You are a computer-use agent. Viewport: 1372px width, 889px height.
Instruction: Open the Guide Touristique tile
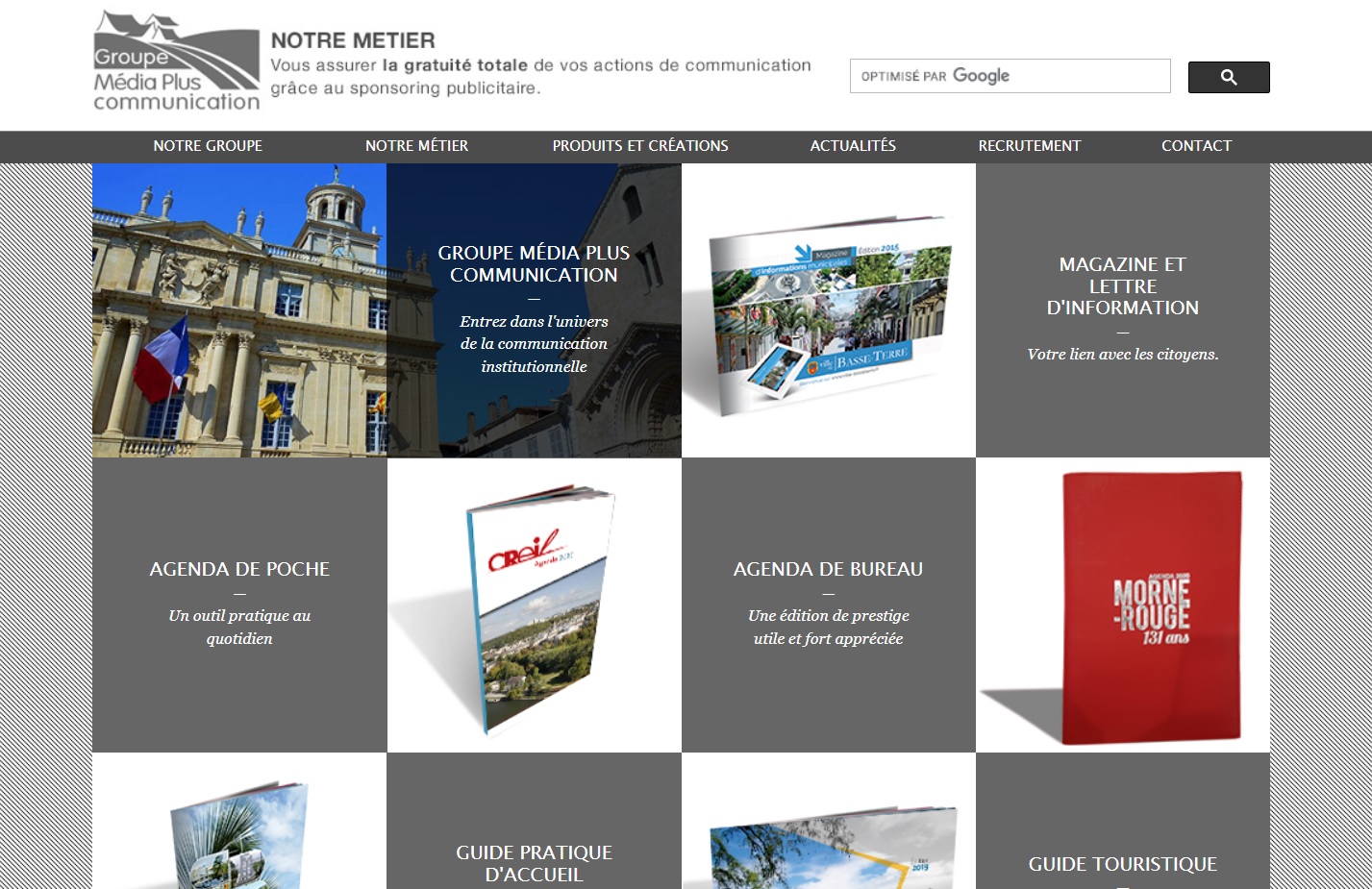1123,821
